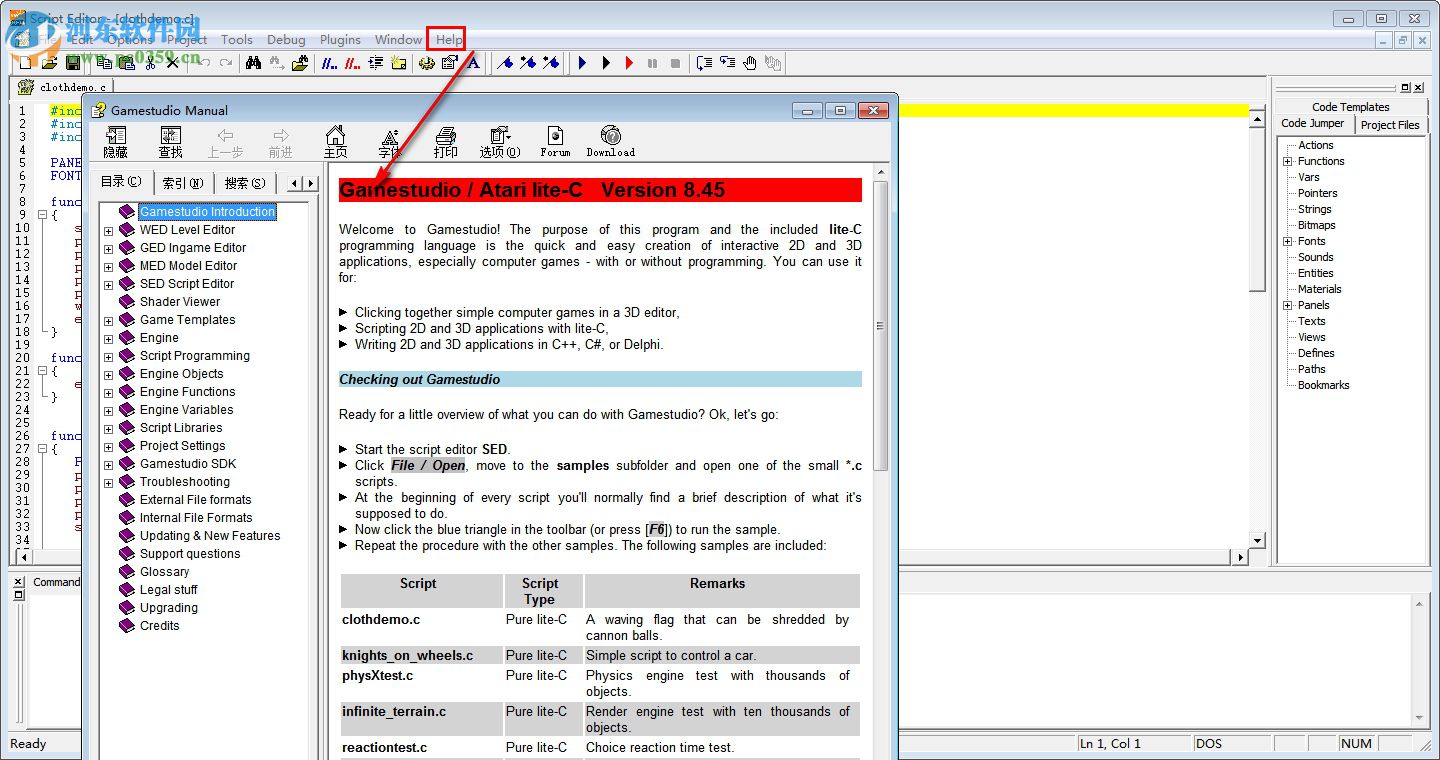Screen dimensions: 1440x760
Task: Select the clothdemo.c document tab
Action: coord(62,87)
